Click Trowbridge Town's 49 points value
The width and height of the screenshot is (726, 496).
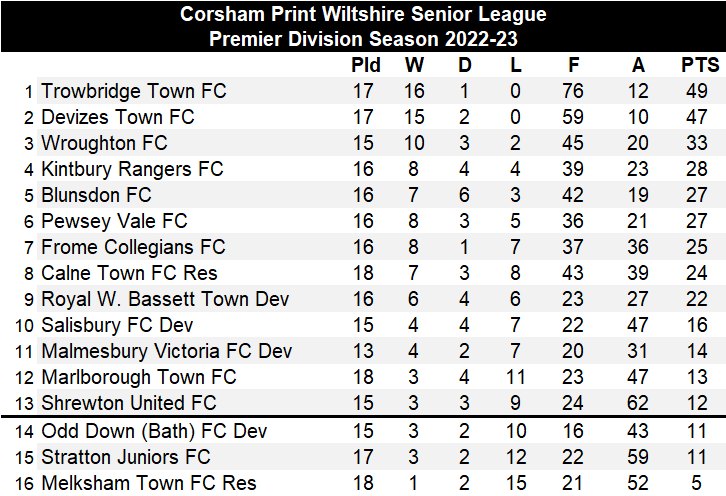coord(697,91)
